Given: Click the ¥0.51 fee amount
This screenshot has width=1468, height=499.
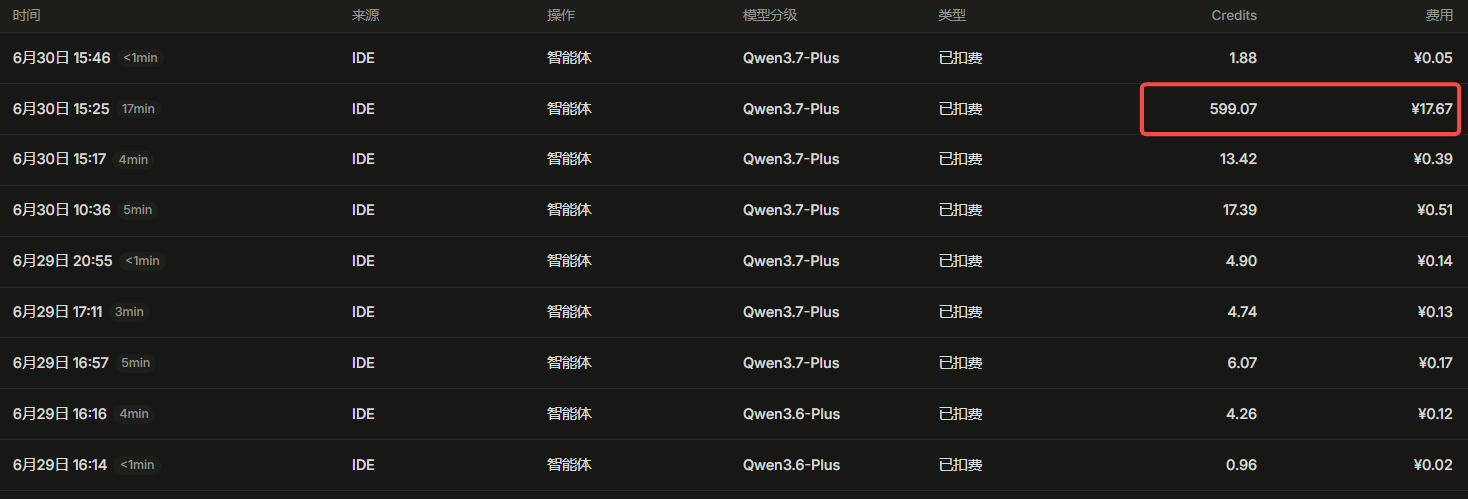Looking at the screenshot, I should tap(1435, 210).
